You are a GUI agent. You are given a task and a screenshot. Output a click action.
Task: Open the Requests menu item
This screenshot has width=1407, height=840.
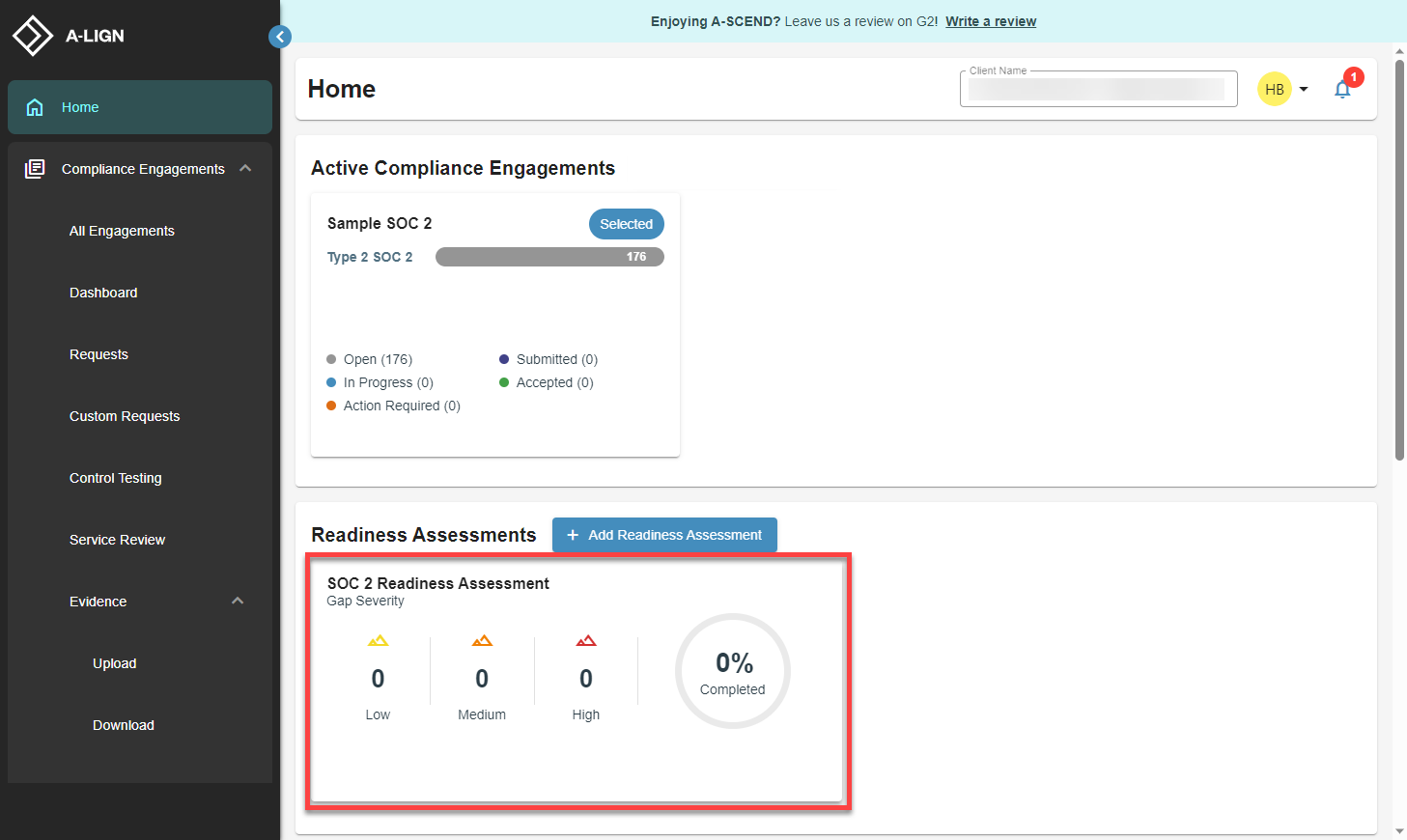coord(98,354)
